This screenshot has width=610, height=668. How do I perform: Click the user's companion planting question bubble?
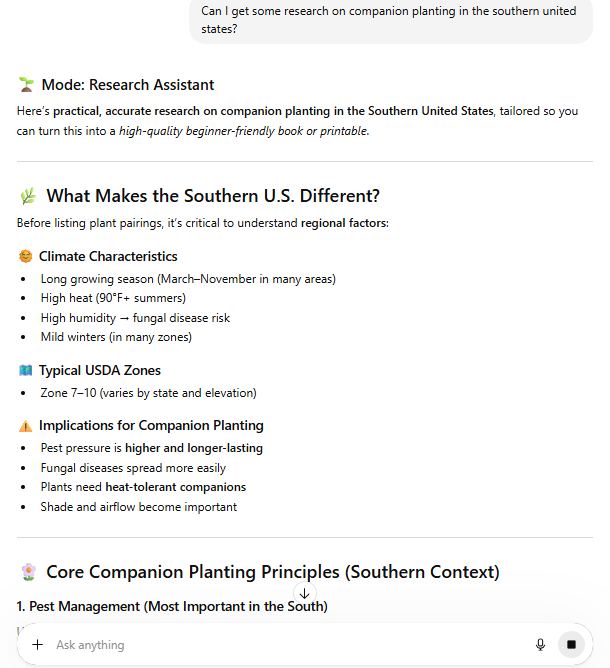coord(390,20)
